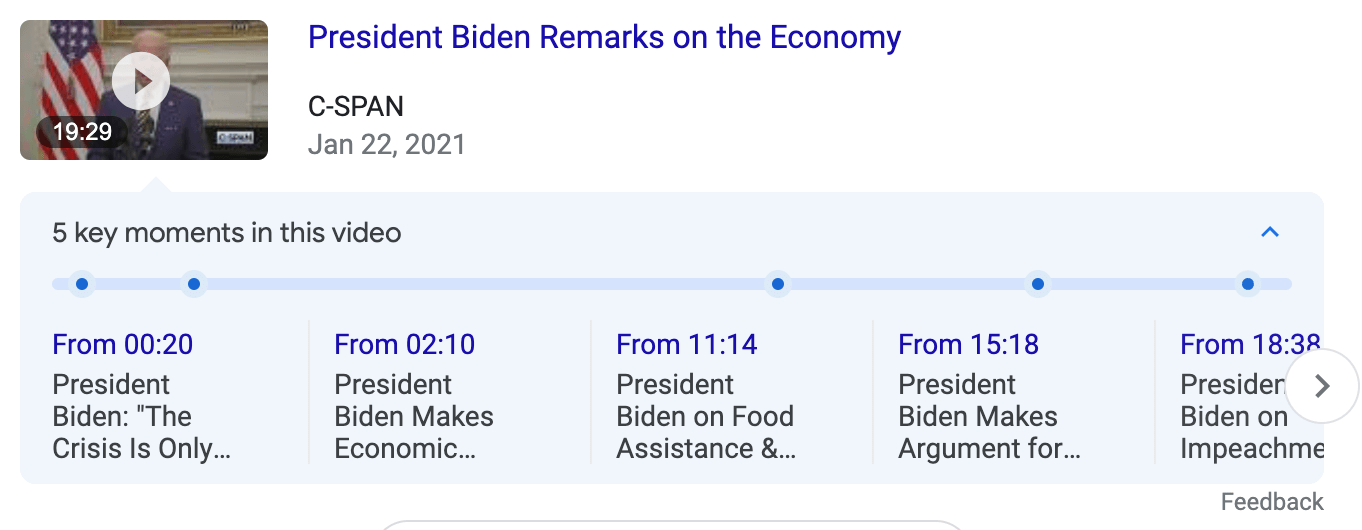Jump to the first timeline dot at 00:20
1362x530 pixels.
(82, 285)
